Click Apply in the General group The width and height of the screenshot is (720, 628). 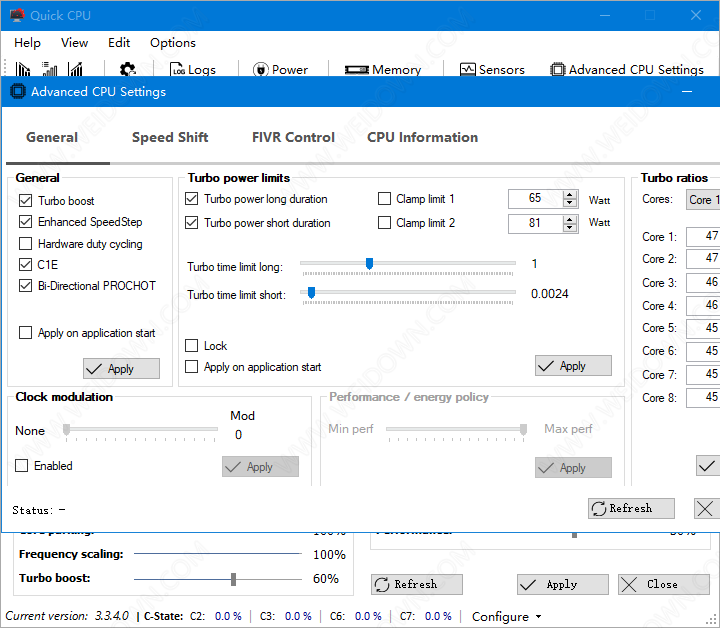[x=121, y=369]
